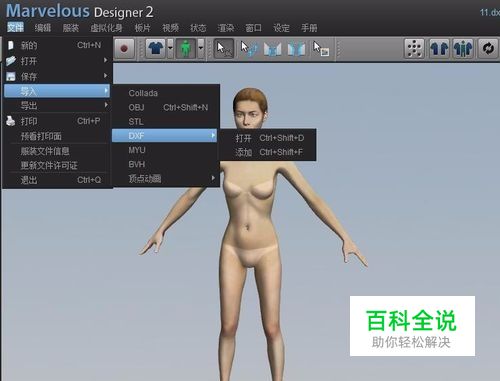Choose 更新文件许可证 menu entry
This screenshot has height=381, width=500.
click(x=57, y=165)
